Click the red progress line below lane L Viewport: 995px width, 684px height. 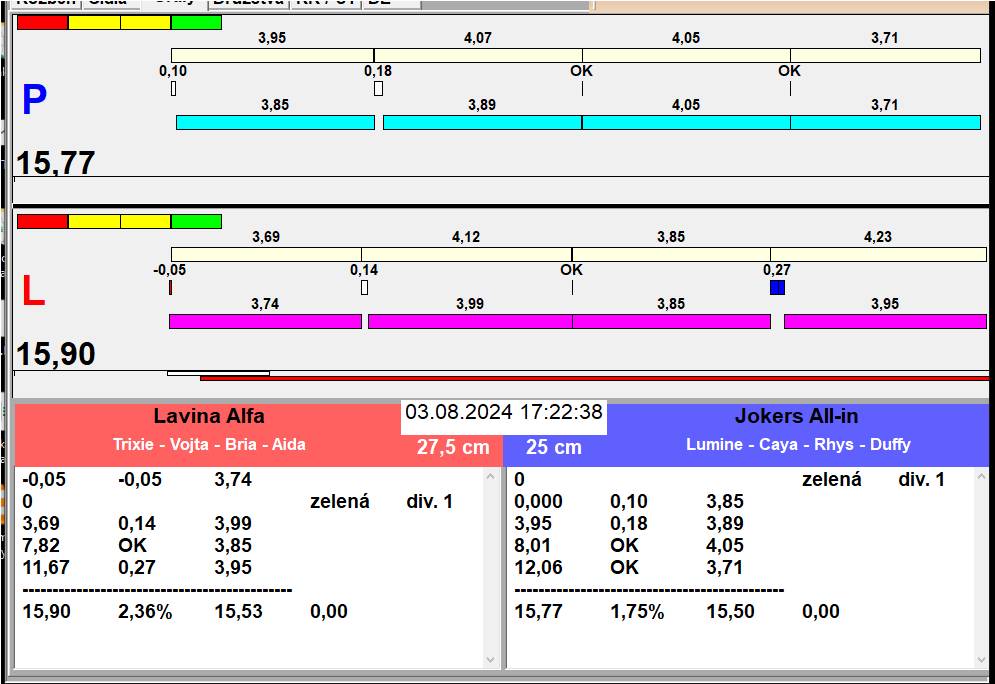(594, 378)
